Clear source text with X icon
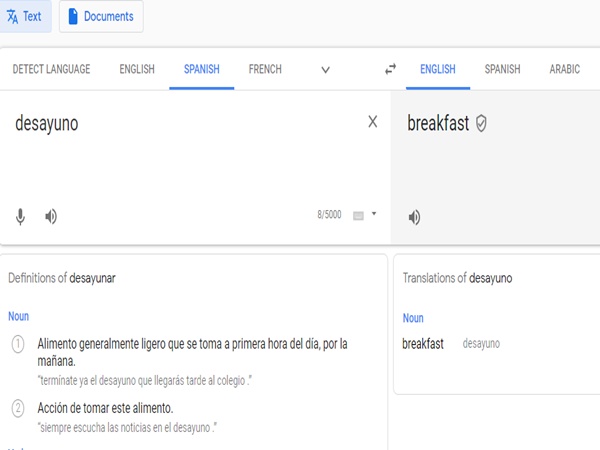600x450 pixels. point(373,122)
